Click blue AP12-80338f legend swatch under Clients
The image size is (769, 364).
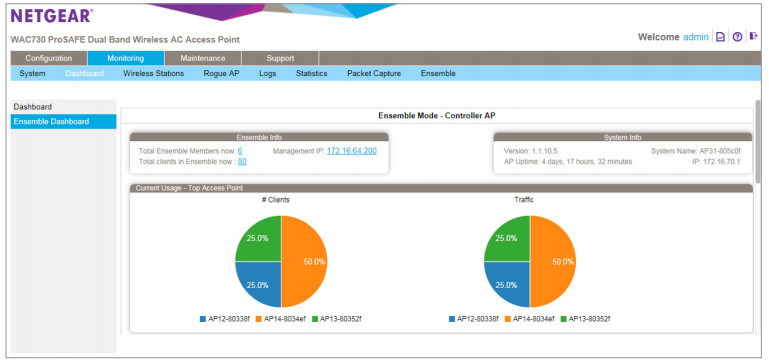coord(203,319)
